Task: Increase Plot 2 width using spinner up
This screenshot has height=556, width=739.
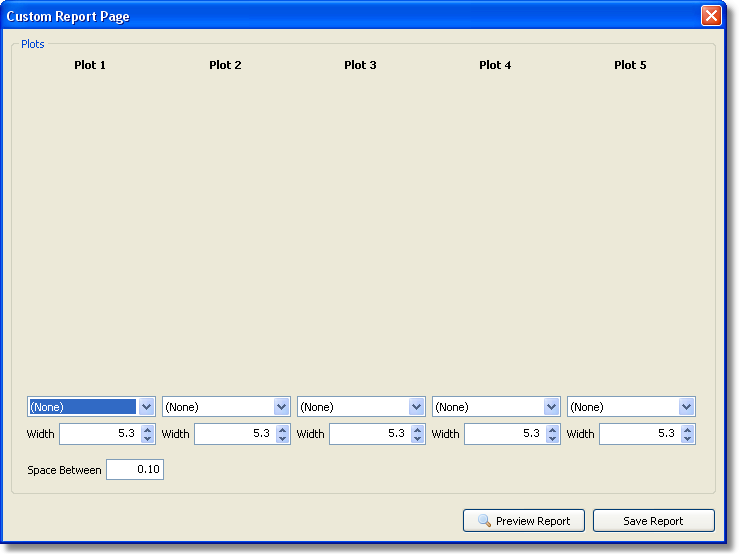Action: [282, 429]
